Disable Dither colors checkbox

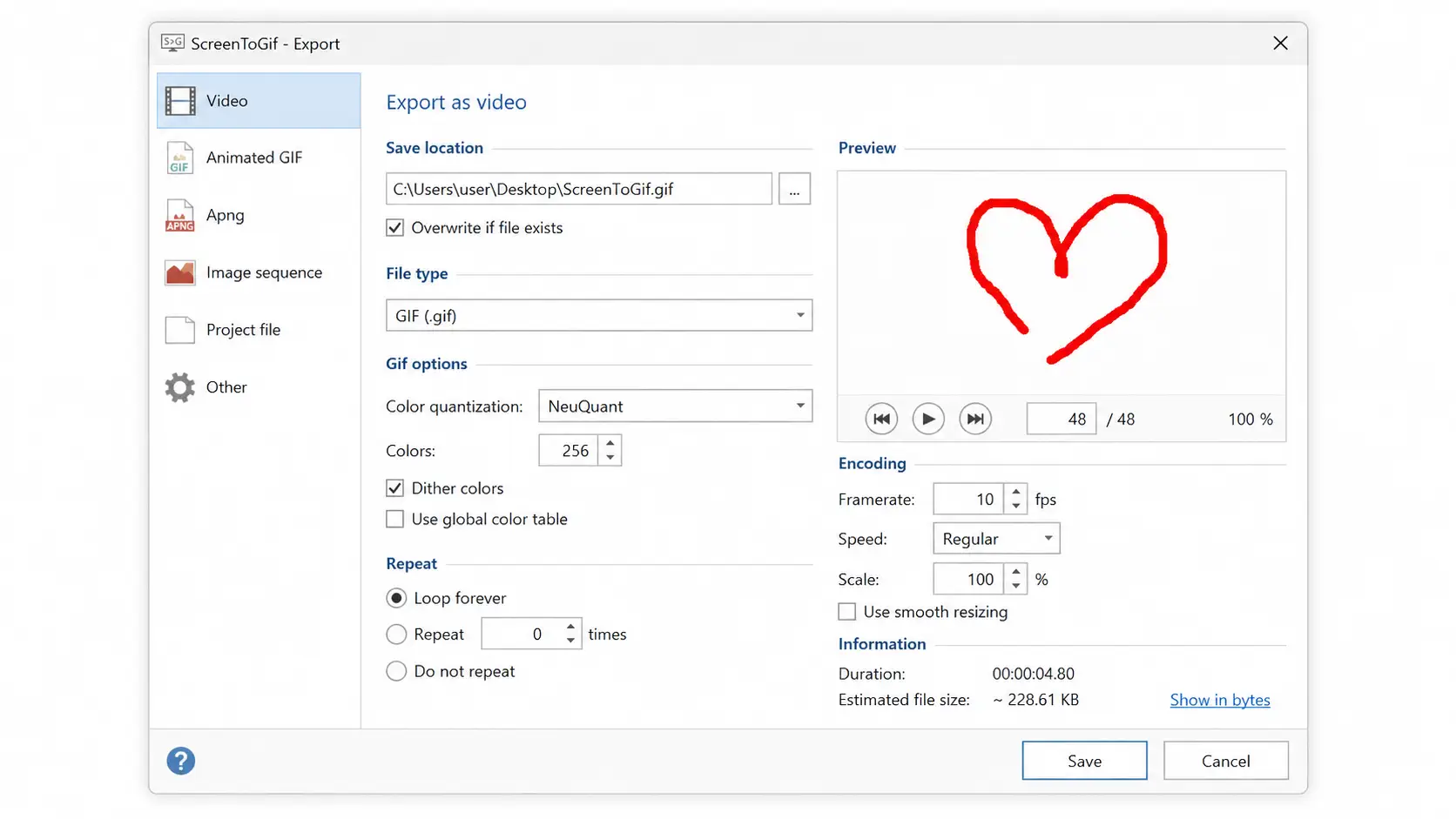tap(395, 488)
